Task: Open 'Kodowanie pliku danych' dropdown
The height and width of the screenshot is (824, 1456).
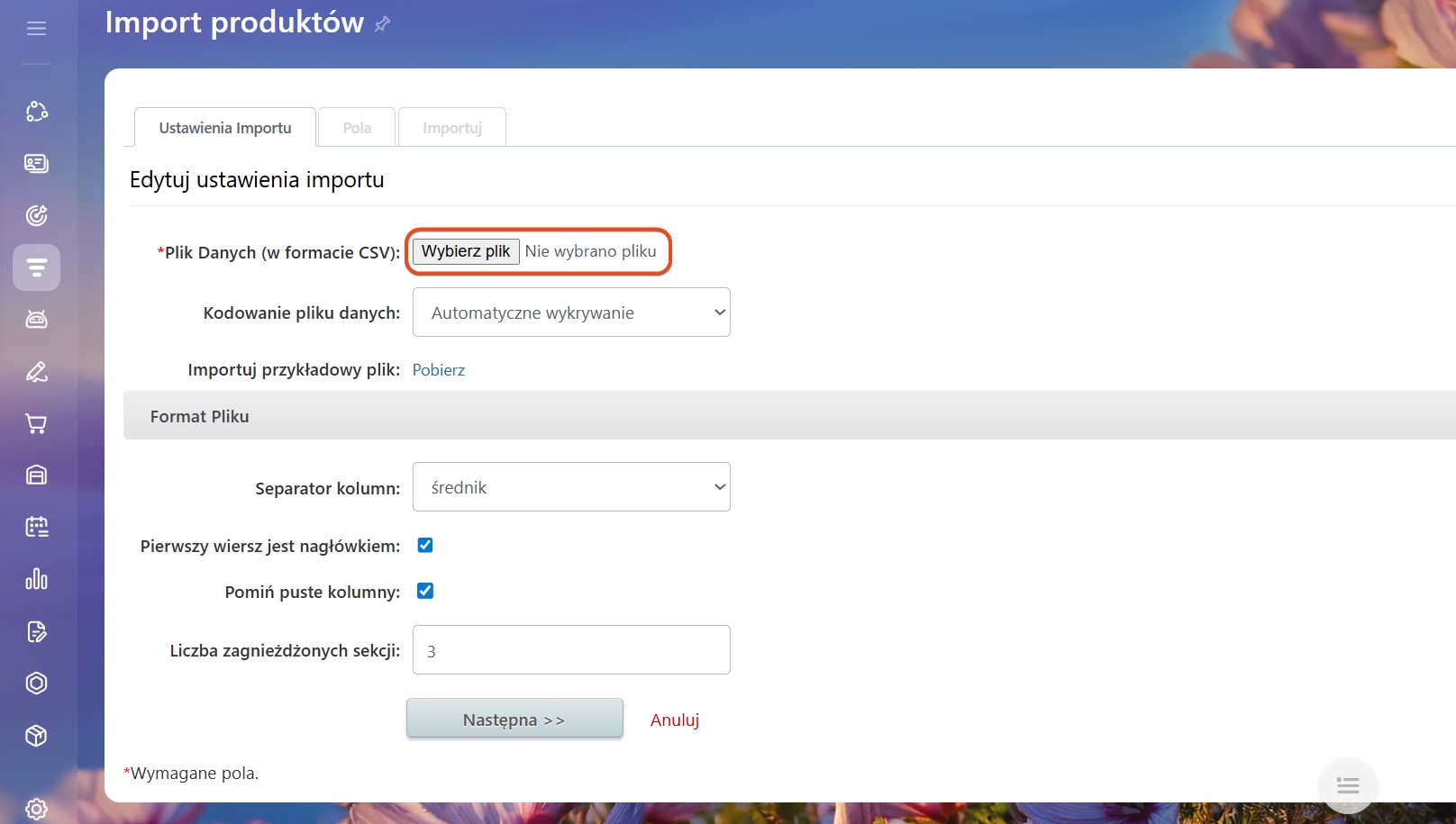Action: (x=571, y=312)
